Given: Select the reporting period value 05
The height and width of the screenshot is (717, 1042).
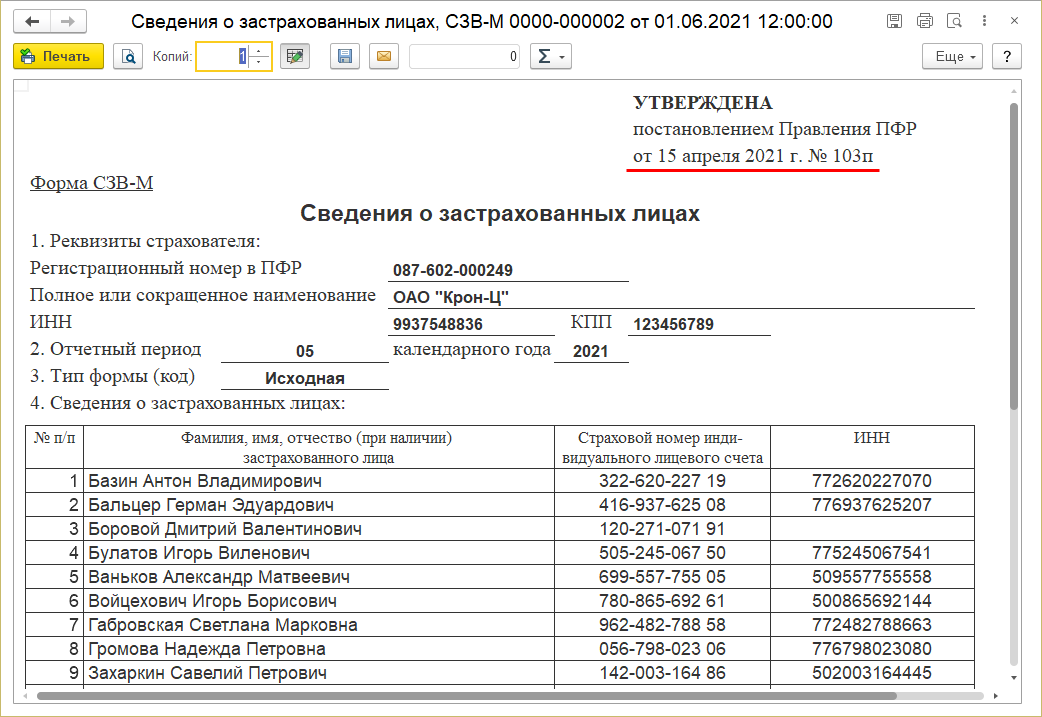Looking at the screenshot, I should [x=304, y=351].
